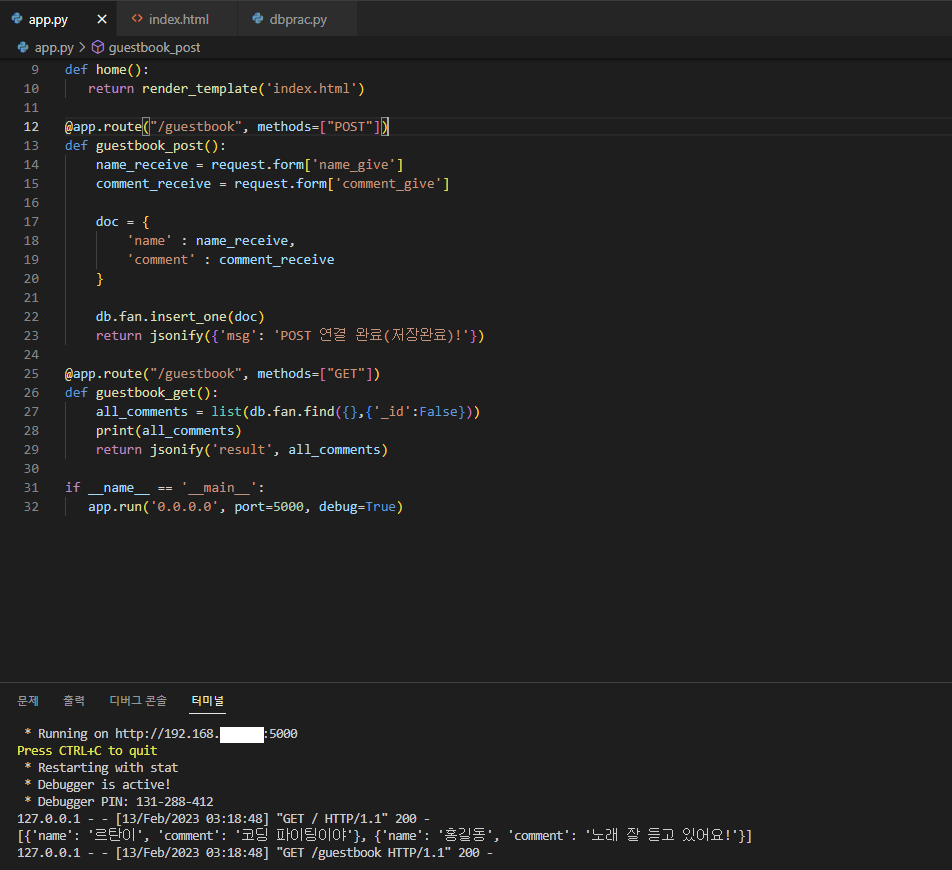Close the app.py tab

pyautogui.click(x=102, y=19)
